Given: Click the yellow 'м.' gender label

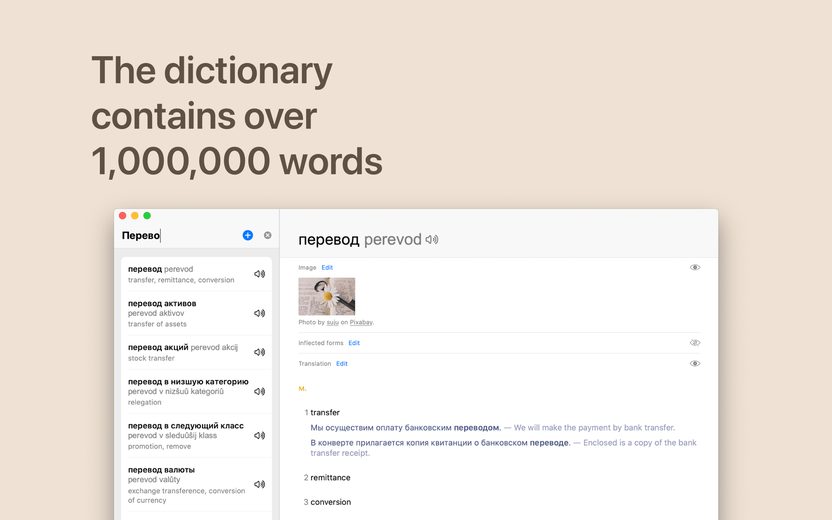Looking at the screenshot, I should pos(302,389).
